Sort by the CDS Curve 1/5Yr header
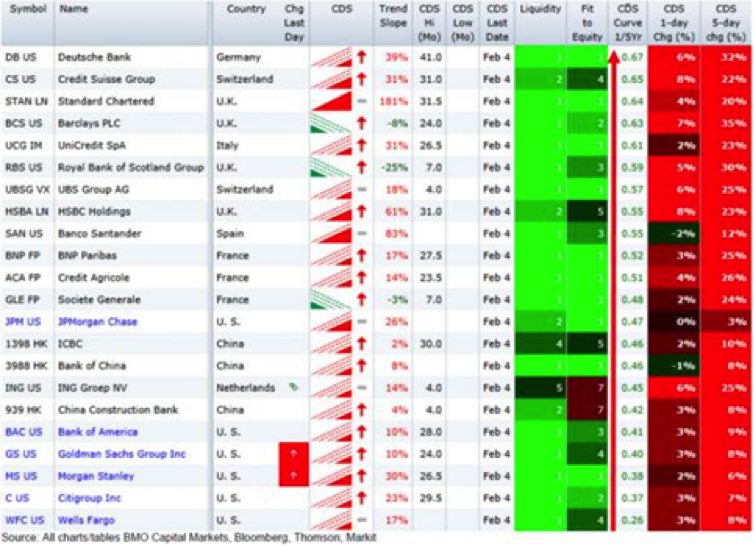754x546 pixels. pyautogui.click(x=628, y=23)
